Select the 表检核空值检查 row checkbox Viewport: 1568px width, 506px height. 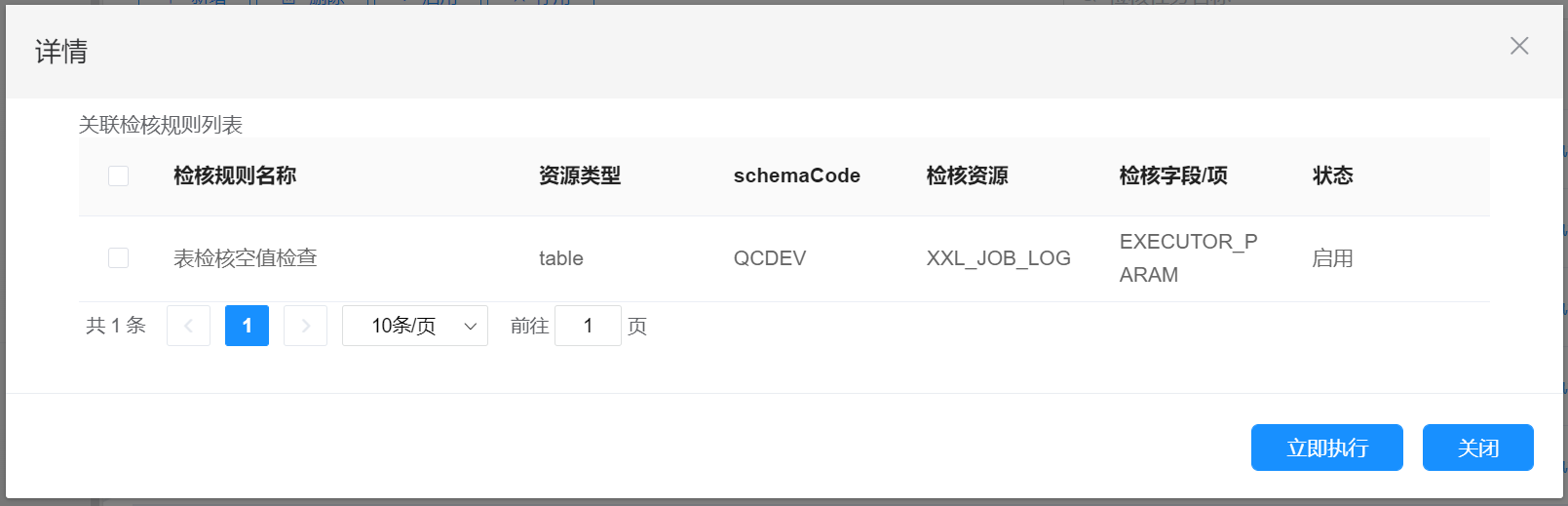[118, 257]
